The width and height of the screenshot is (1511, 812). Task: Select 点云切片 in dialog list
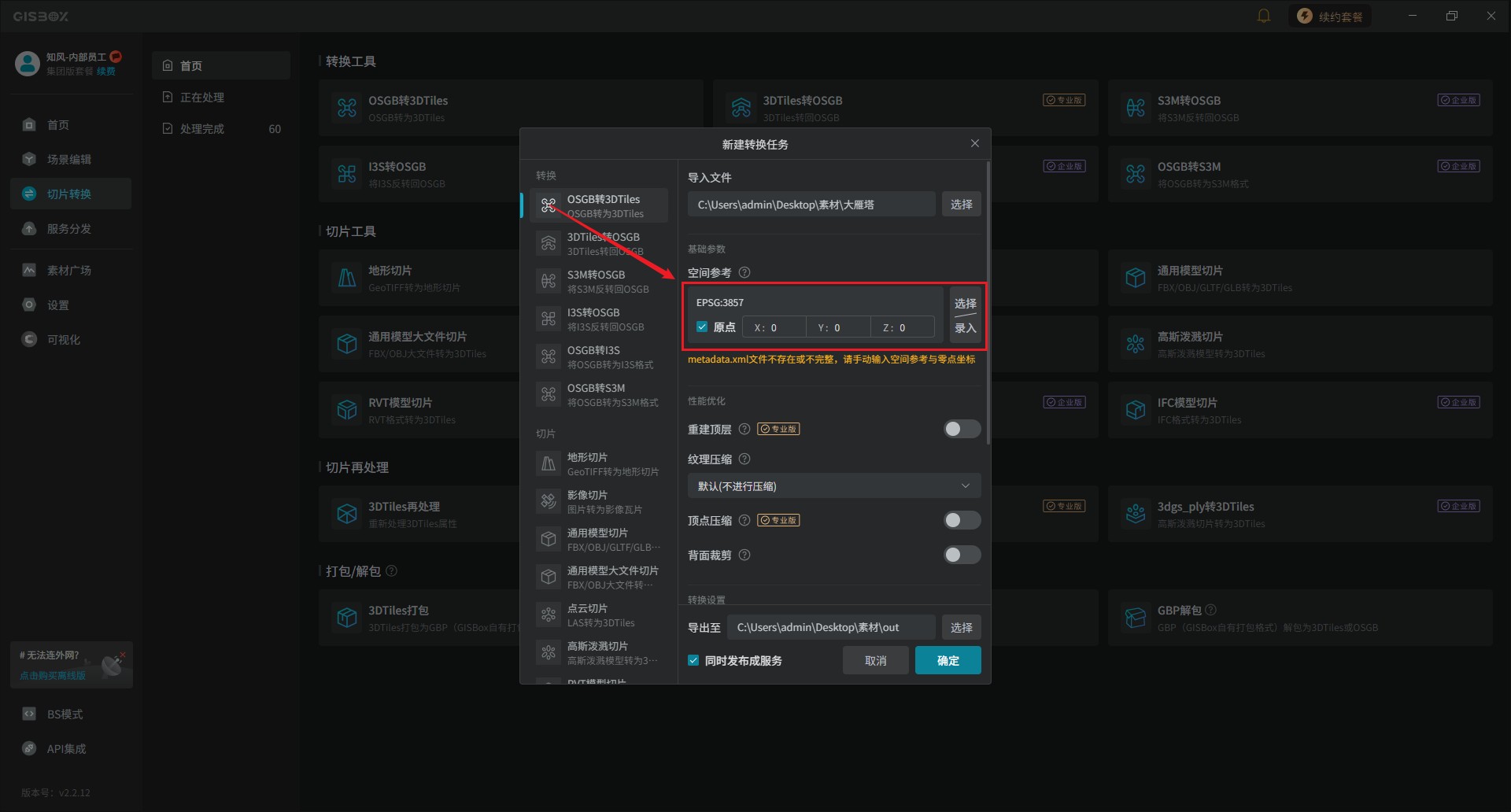pos(599,615)
